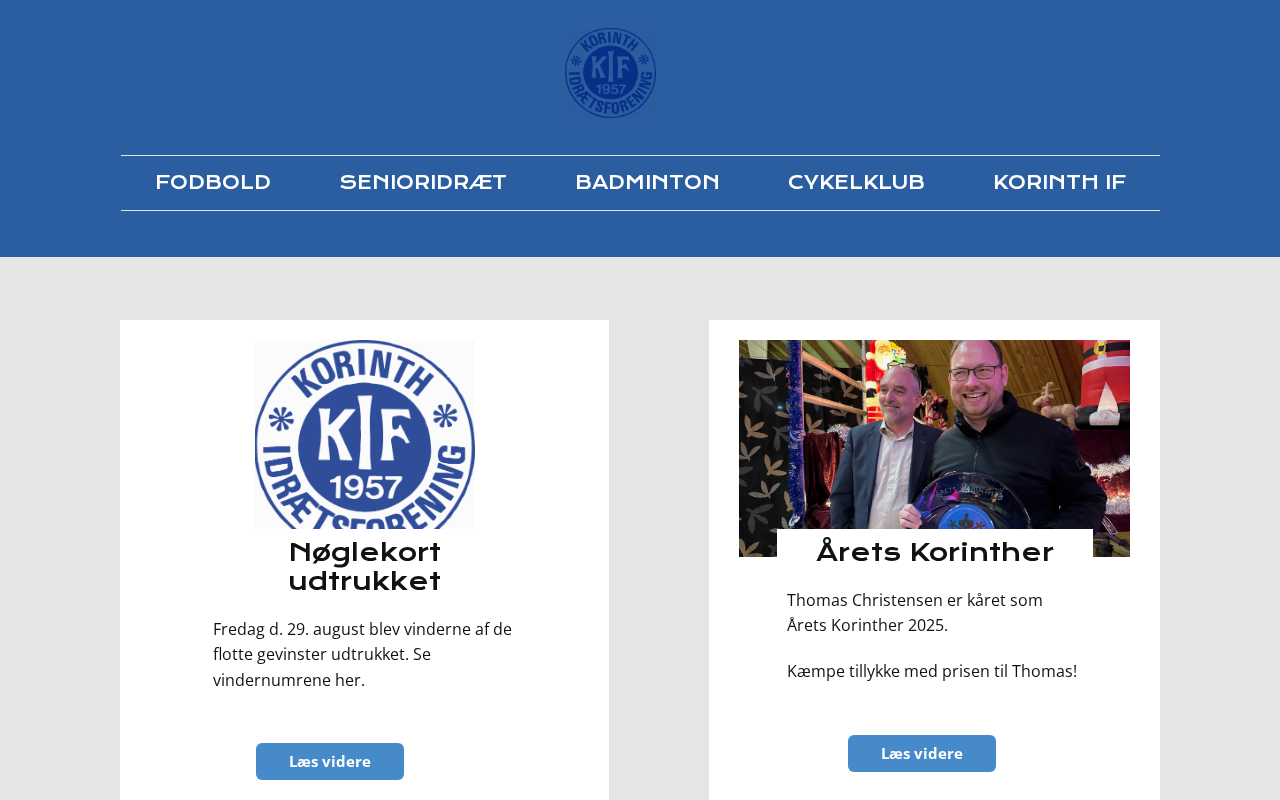1280x800 pixels.
Task: Open the Cykelklub menu item
Action: pos(856,183)
